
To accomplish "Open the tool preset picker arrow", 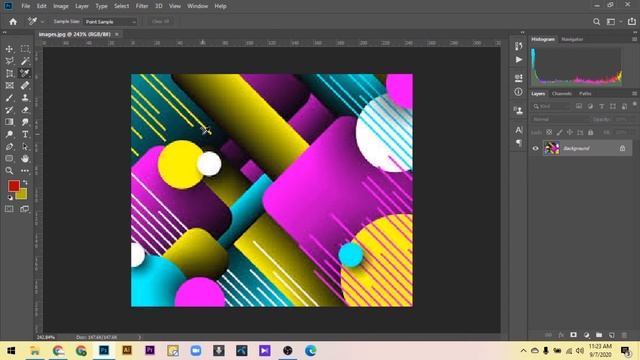I will coord(42,22).
